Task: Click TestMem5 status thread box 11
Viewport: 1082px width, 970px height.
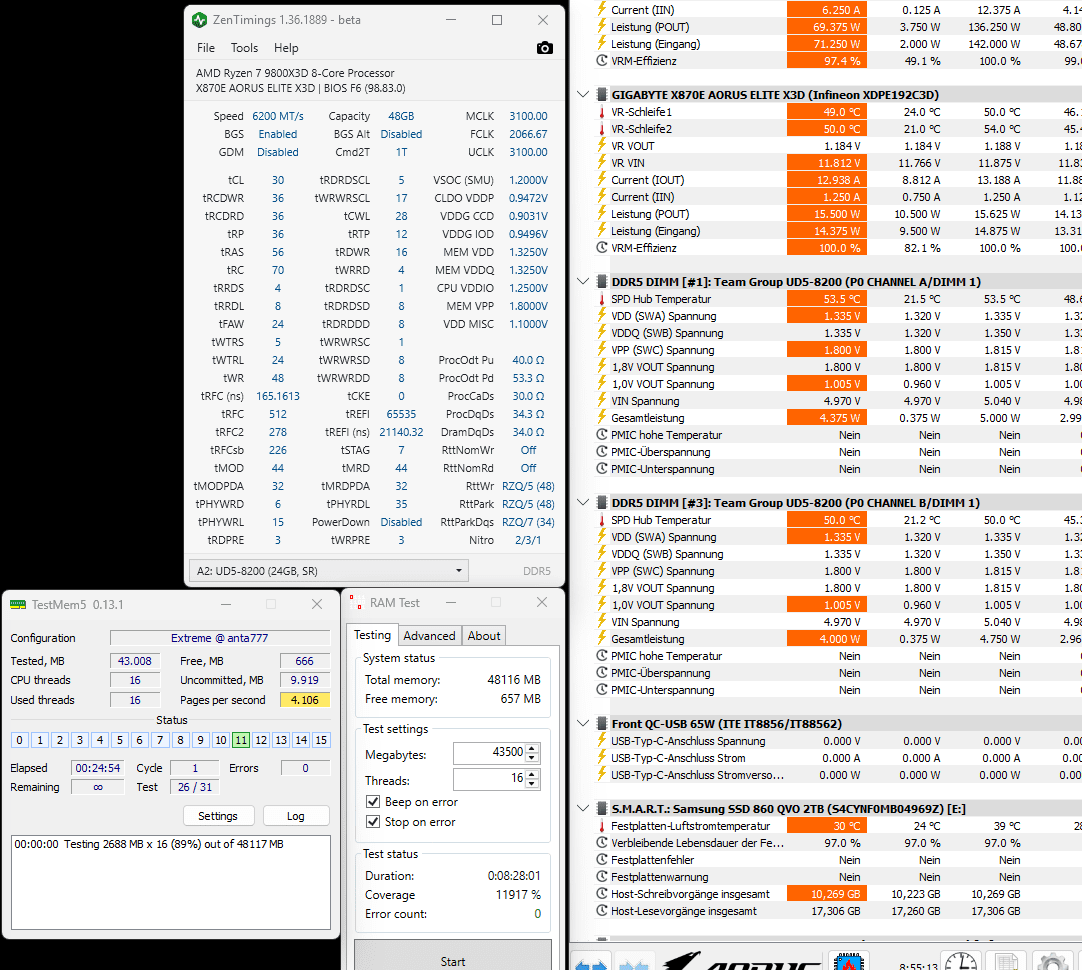Action: coord(240,740)
